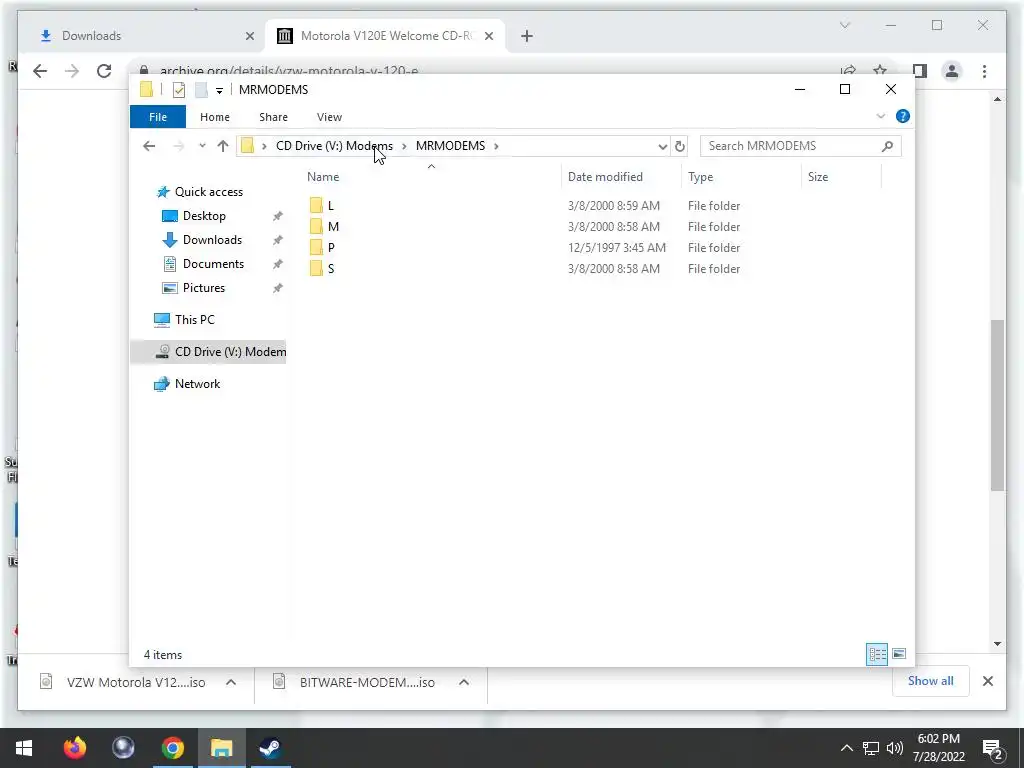The width and height of the screenshot is (1024, 768).
Task: Open Explorer help question mark
Action: (x=903, y=116)
